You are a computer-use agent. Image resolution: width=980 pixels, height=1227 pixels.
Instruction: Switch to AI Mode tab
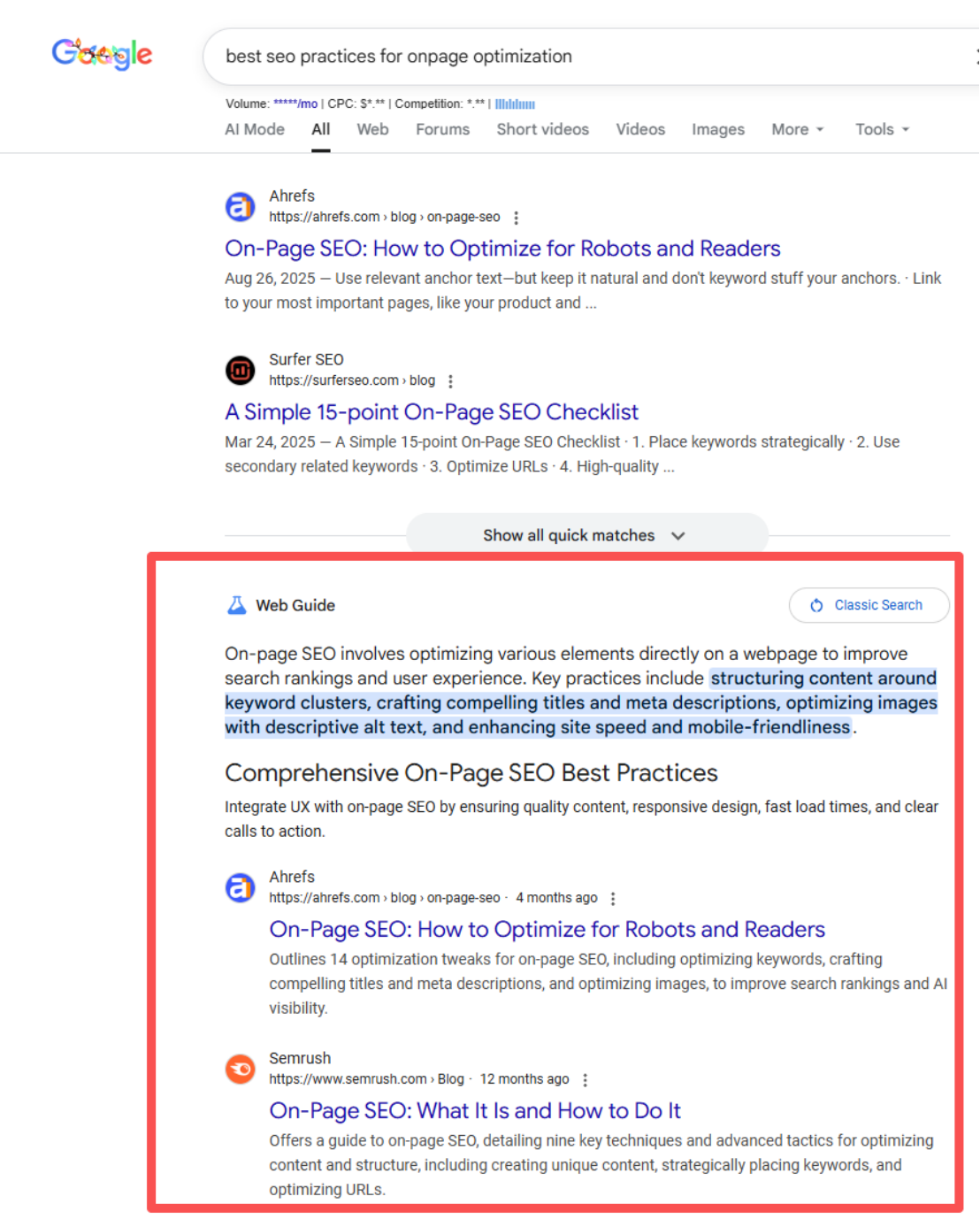(255, 129)
